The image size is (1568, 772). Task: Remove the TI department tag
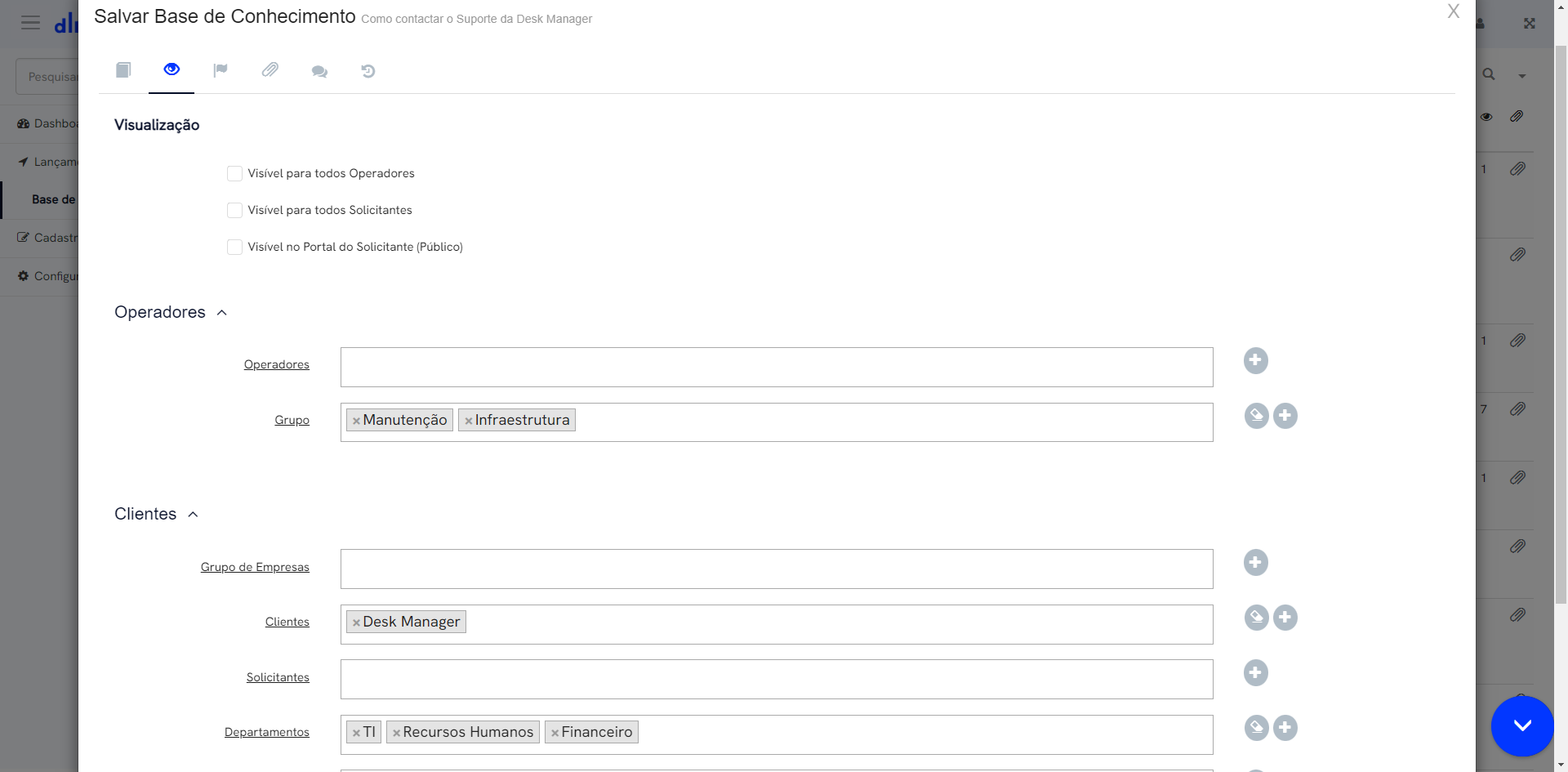pyautogui.click(x=356, y=733)
